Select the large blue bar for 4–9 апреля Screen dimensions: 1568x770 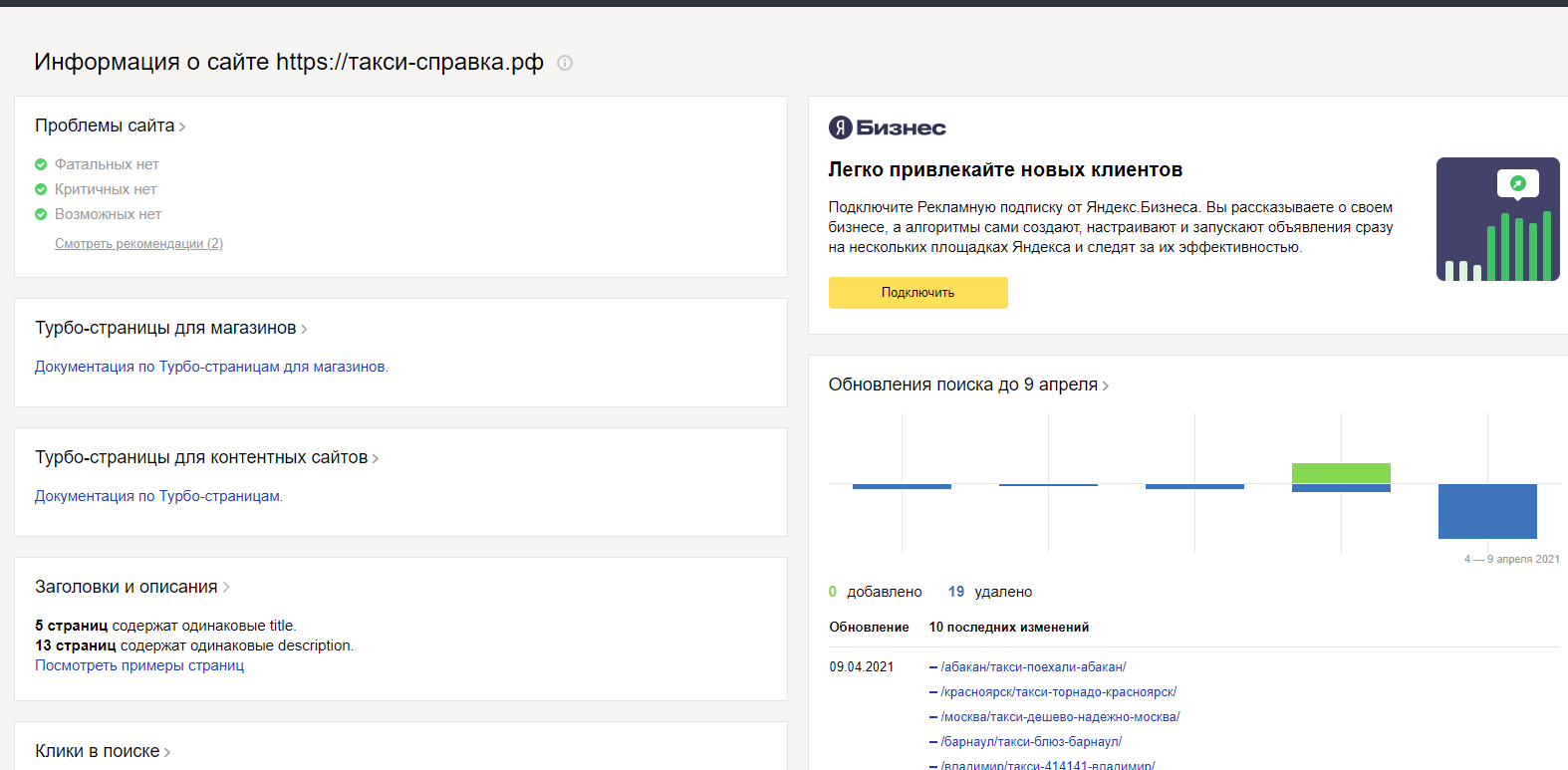pos(1487,511)
